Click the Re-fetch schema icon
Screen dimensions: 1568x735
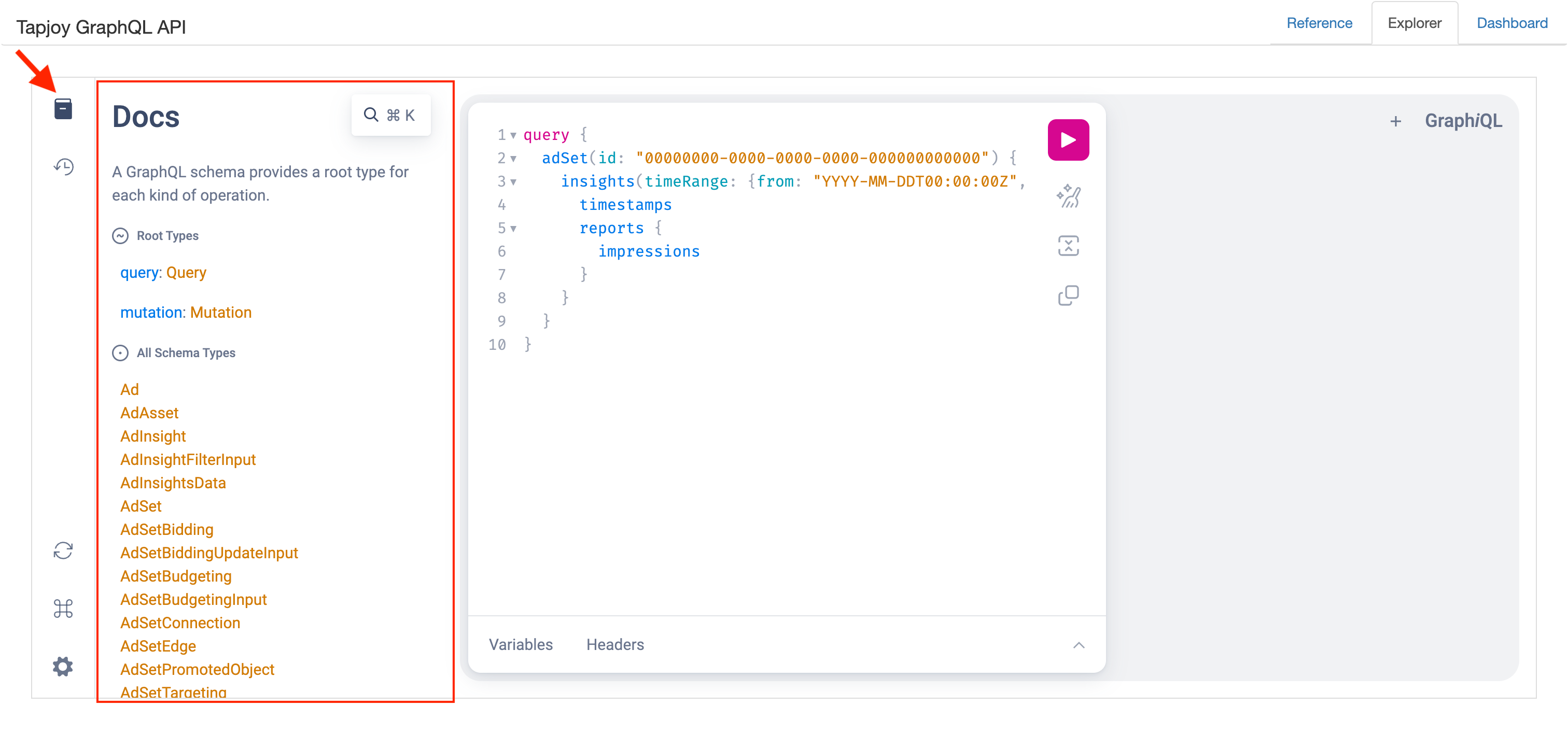click(x=63, y=550)
